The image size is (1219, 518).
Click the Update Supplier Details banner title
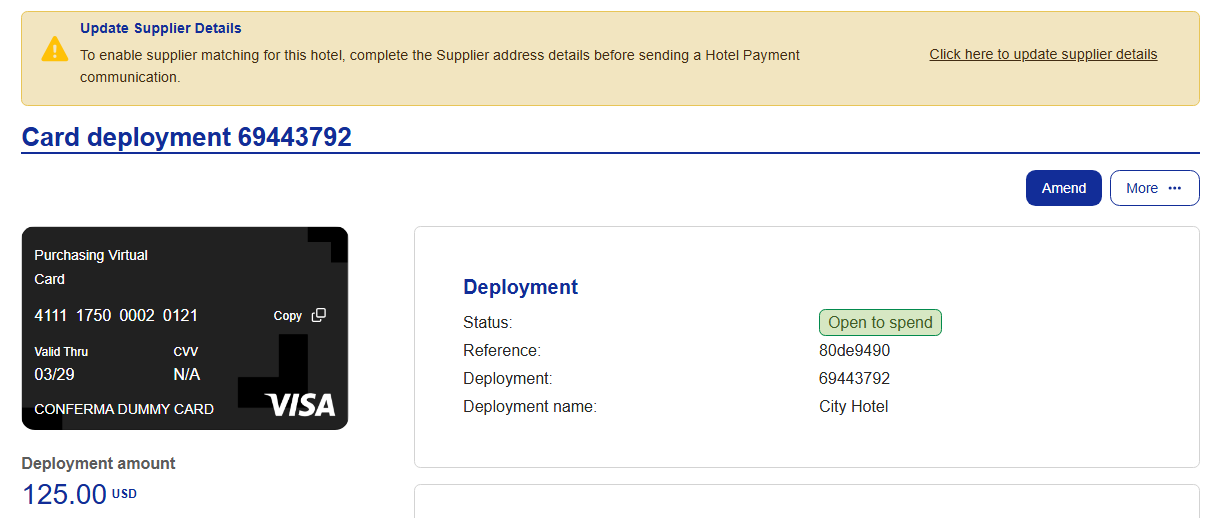click(x=161, y=28)
